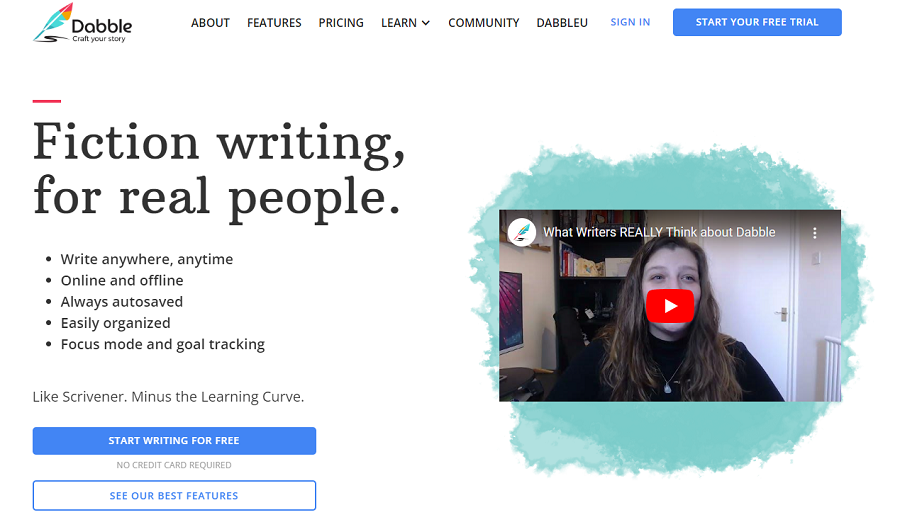Click the Dabble feather logo
Viewport: 900px width, 527px height.
click(82, 24)
